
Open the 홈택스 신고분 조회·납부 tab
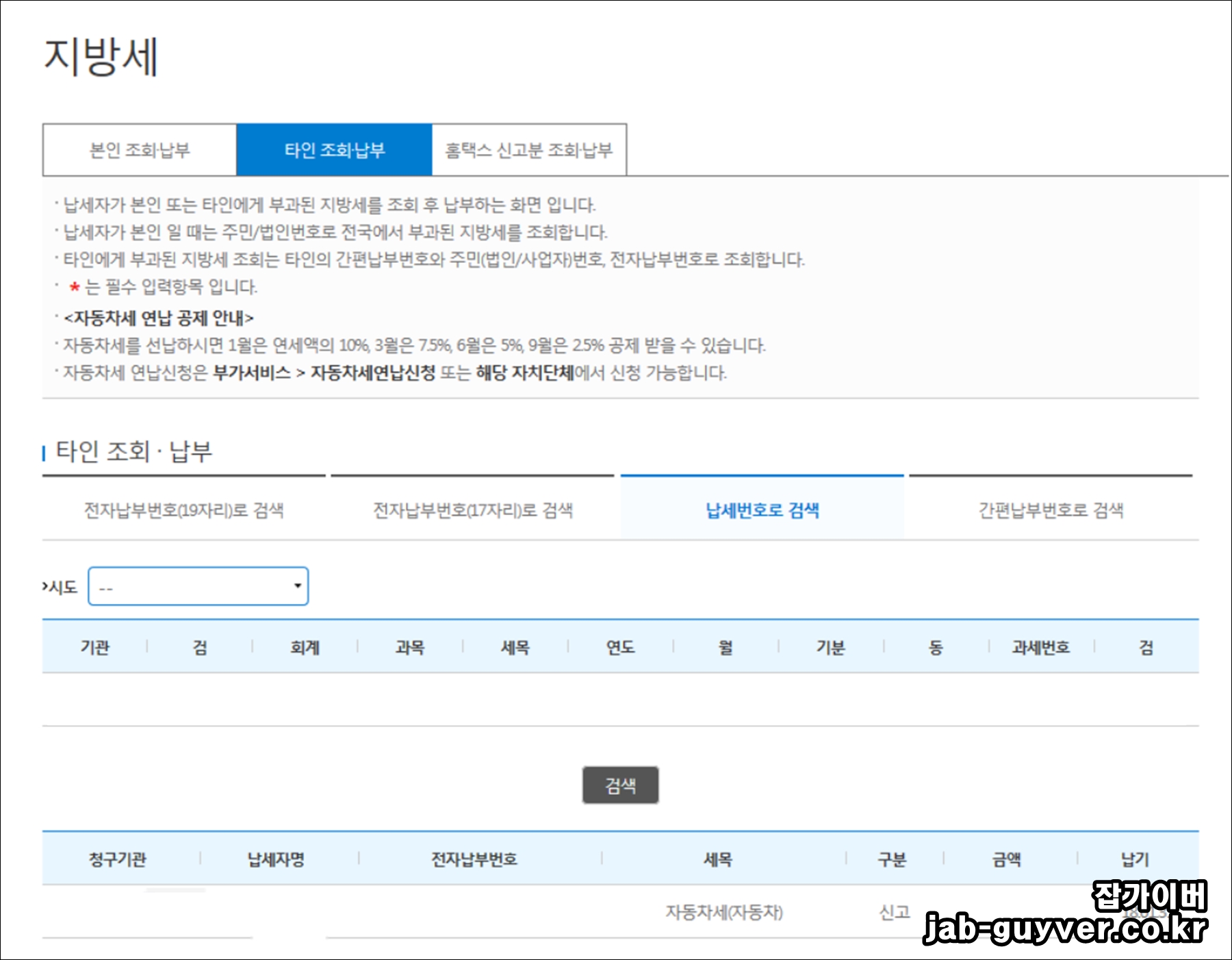pyautogui.click(x=527, y=148)
